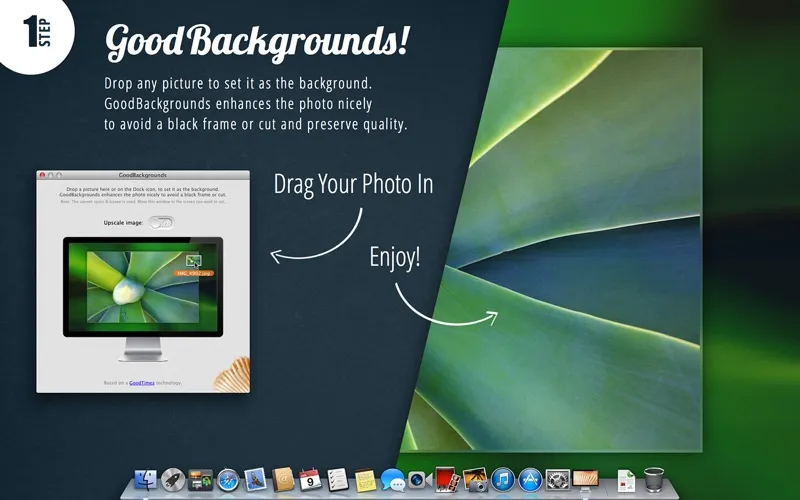Open Calendar icon showing 9
Image resolution: width=800 pixels, height=500 pixels.
[x=310, y=480]
